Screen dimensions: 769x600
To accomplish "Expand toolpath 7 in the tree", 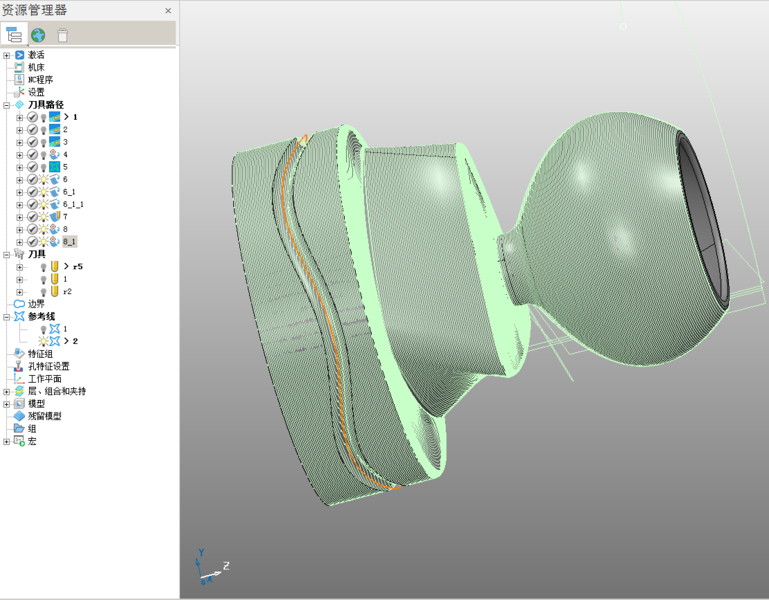I will coord(19,217).
